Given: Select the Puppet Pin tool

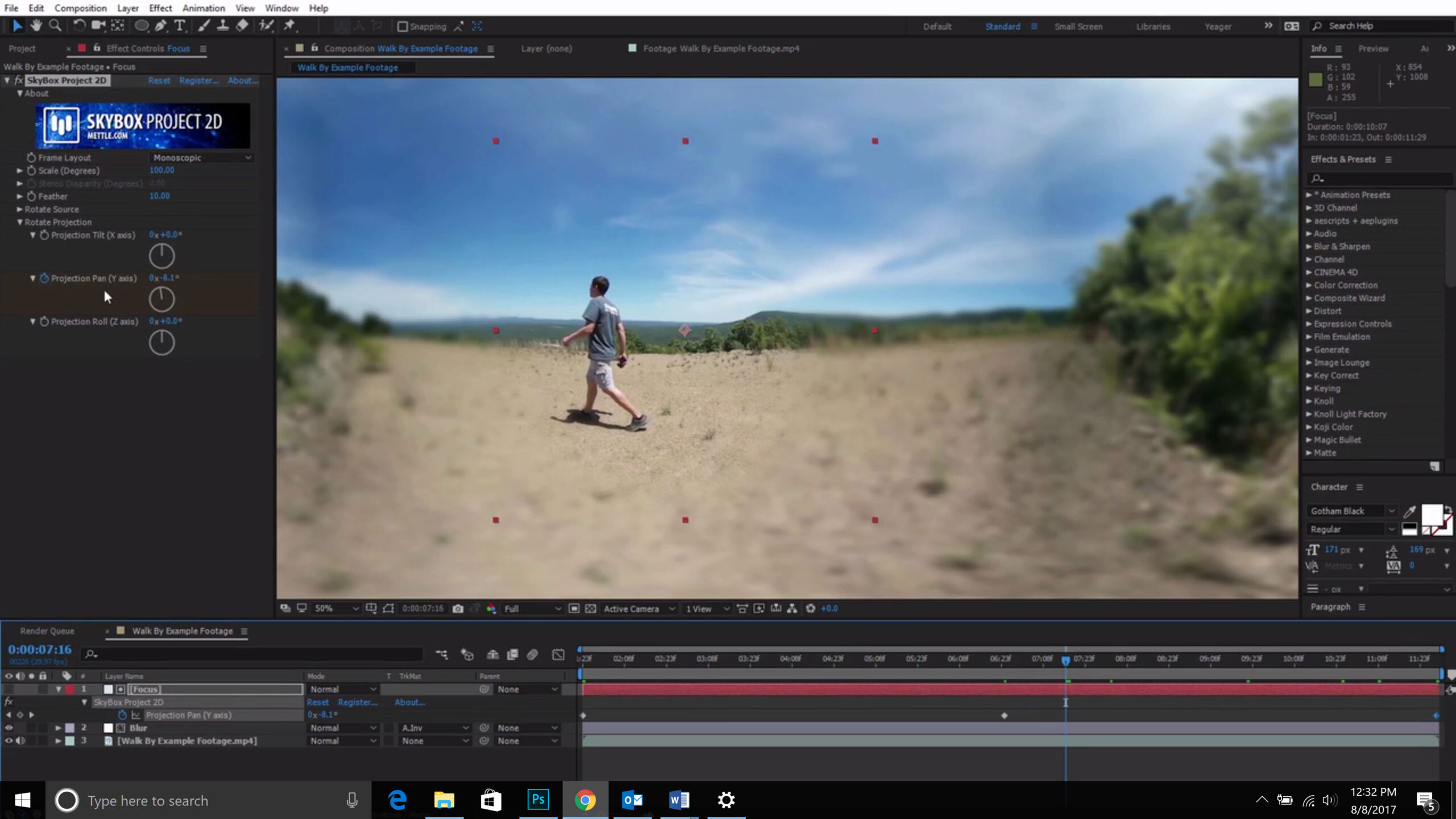Looking at the screenshot, I should [289, 26].
